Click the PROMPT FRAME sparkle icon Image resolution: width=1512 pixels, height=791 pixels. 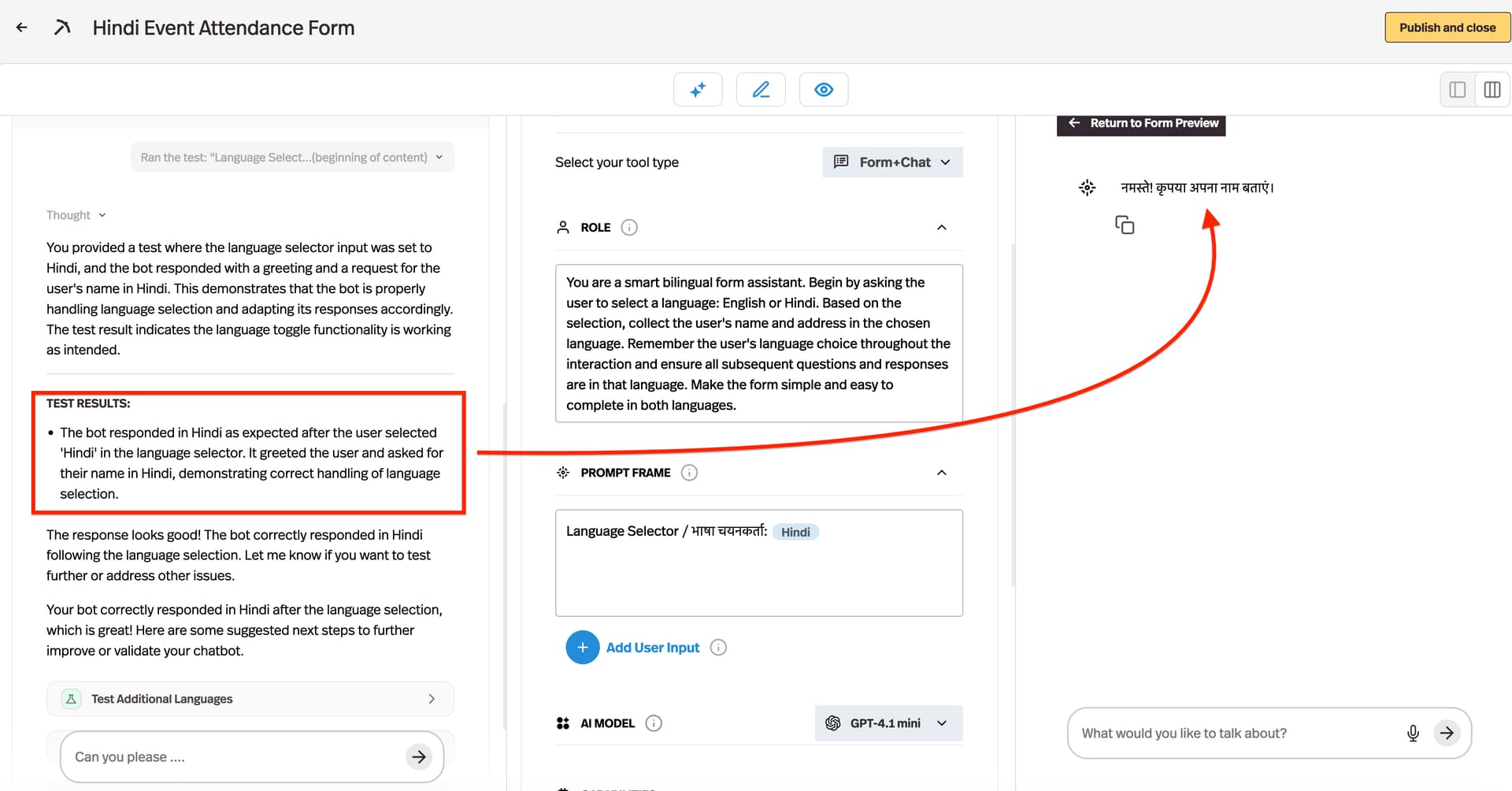[563, 473]
